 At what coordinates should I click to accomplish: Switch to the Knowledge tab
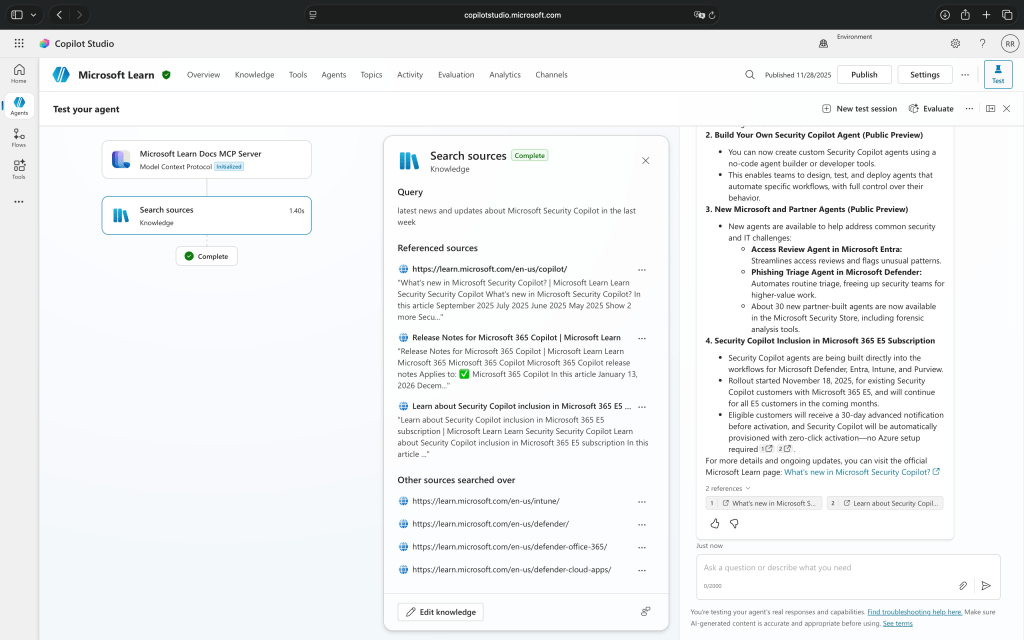point(254,74)
